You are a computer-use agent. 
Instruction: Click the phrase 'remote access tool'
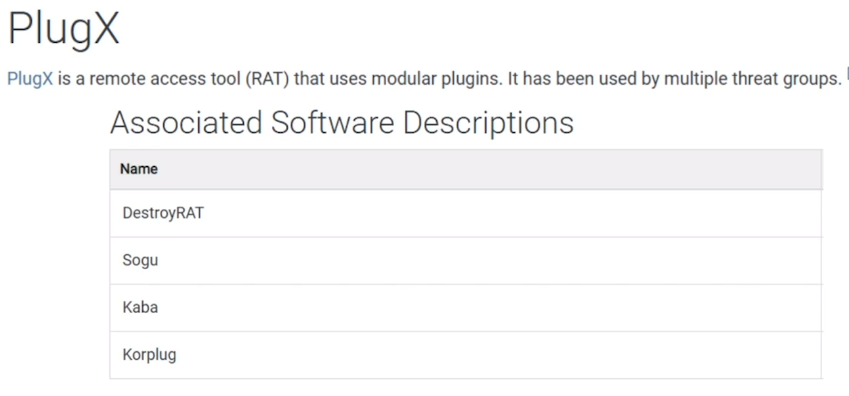(165, 79)
